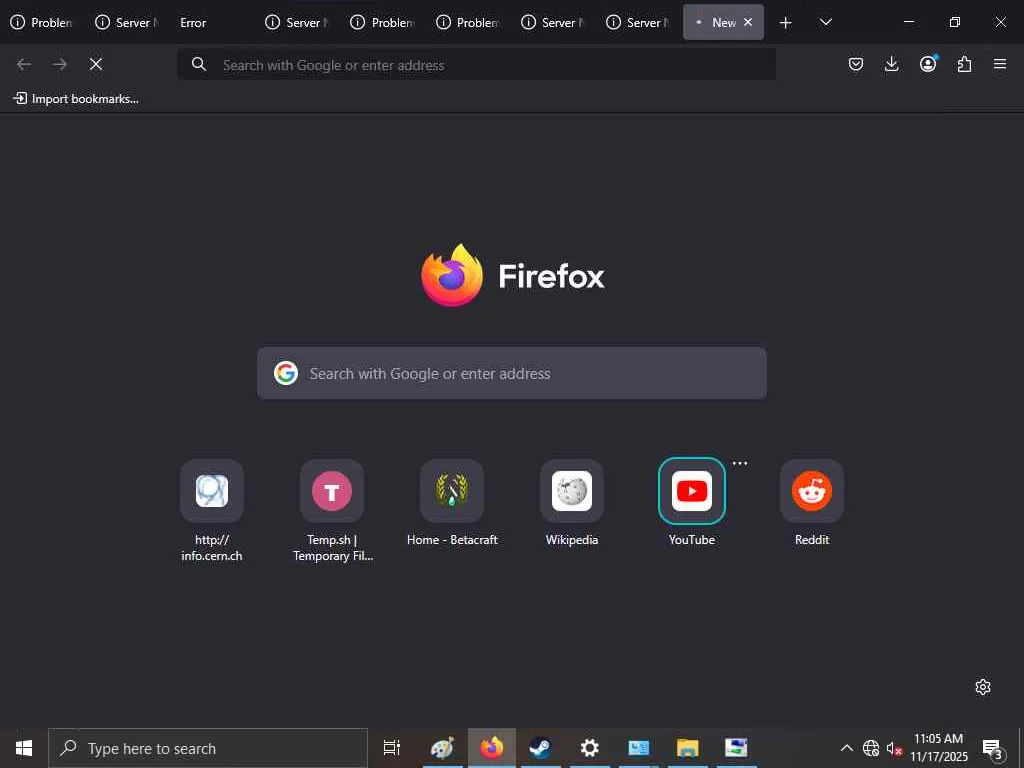The height and width of the screenshot is (768, 1024).
Task: Open the notification center icon
Action: pyautogui.click(x=992, y=749)
